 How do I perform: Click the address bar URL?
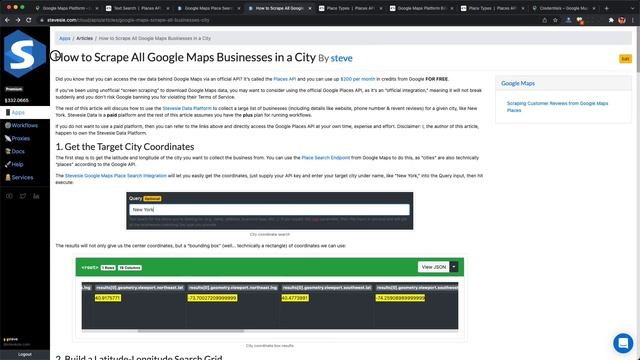(128, 20)
